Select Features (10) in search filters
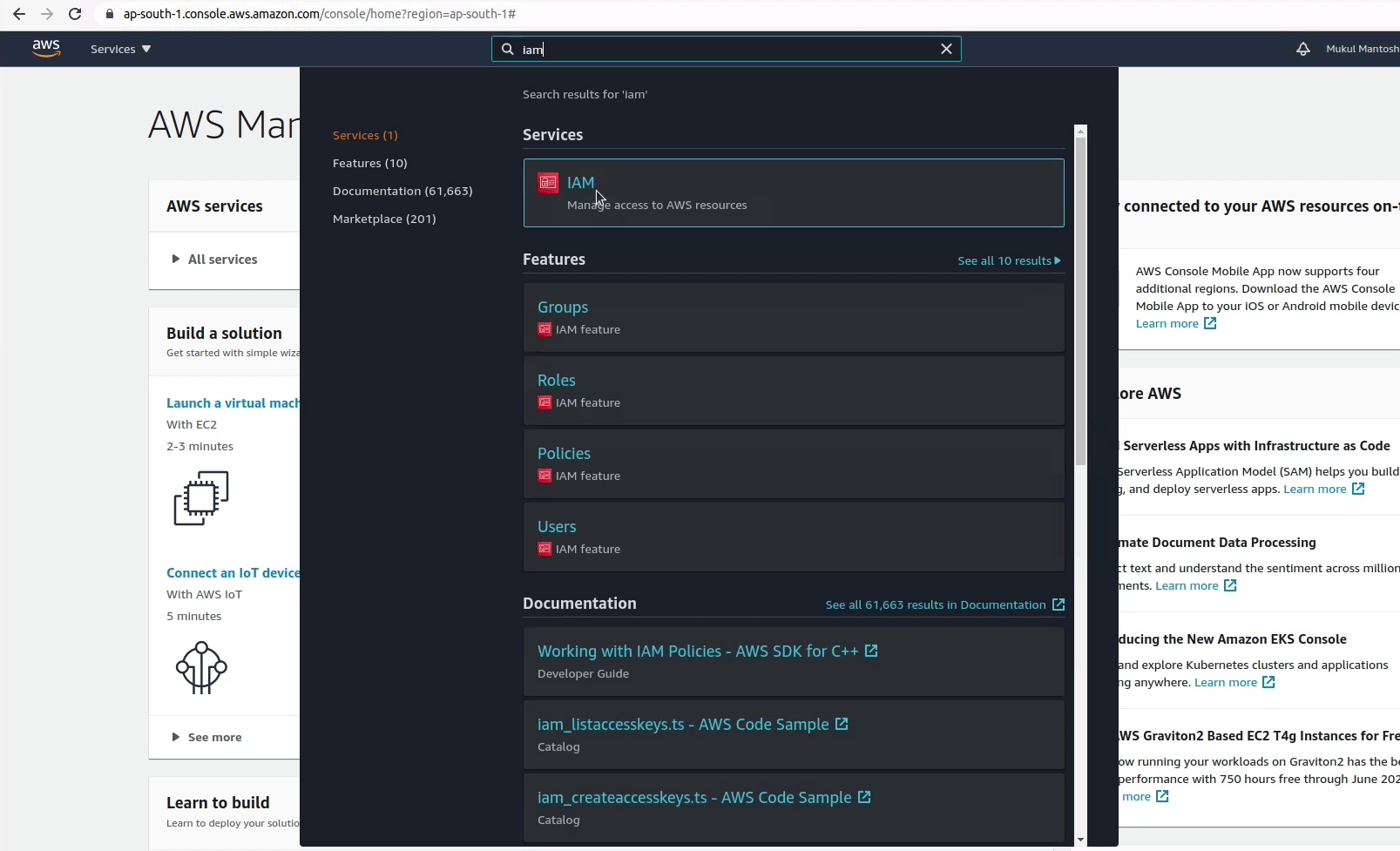Viewport: 1400px width, 851px height. [369, 163]
